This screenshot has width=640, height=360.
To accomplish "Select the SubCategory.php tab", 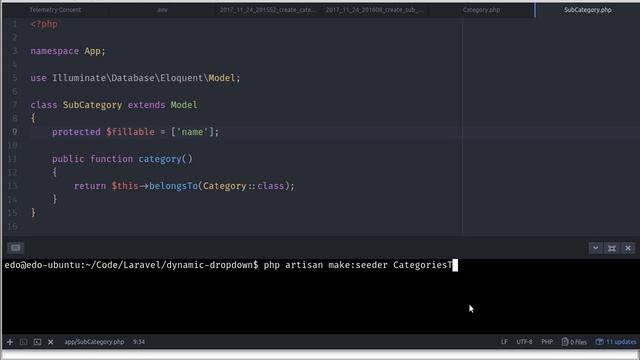I will pos(587,10).
